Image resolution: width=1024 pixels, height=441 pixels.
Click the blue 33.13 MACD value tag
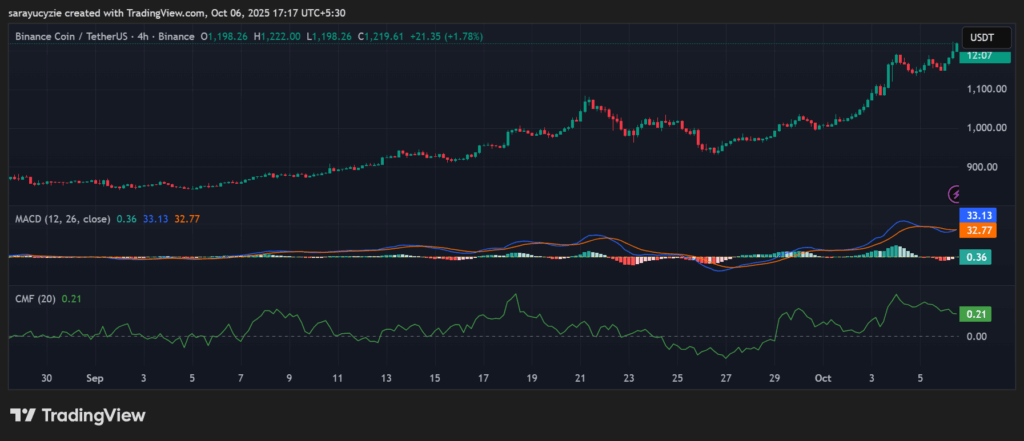click(x=975, y=215)
